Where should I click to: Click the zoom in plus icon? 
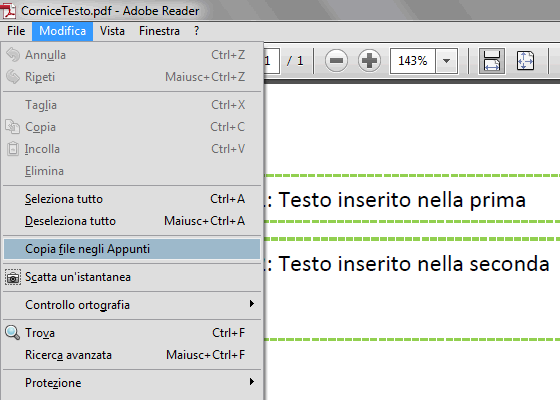[x=369, y=60]
